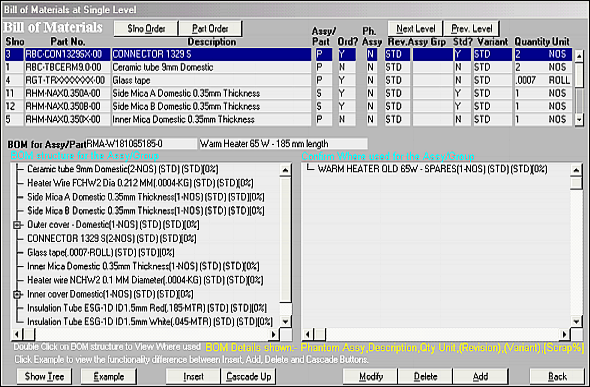Expand the Outer cover - Domestic node
Viewport: 590px width, 387px height.
(x=17, y=225)
